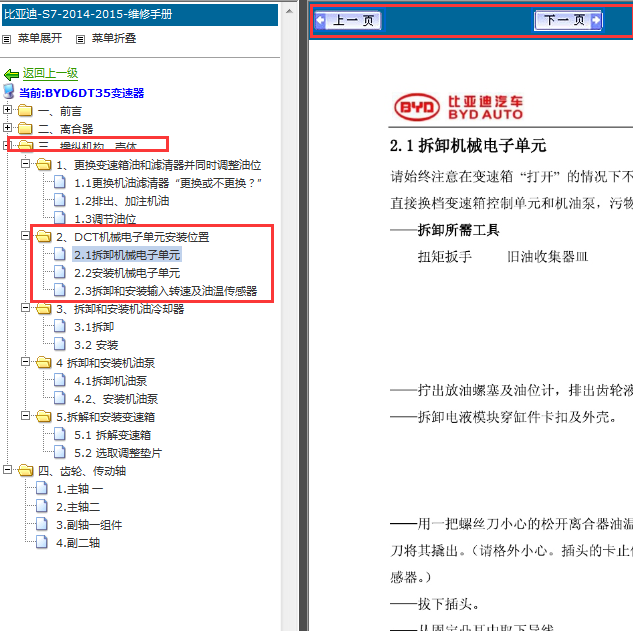Open the 2.主轴二 page
The height and width of the screenshot is (631, 633).
[x=78, y=507]
